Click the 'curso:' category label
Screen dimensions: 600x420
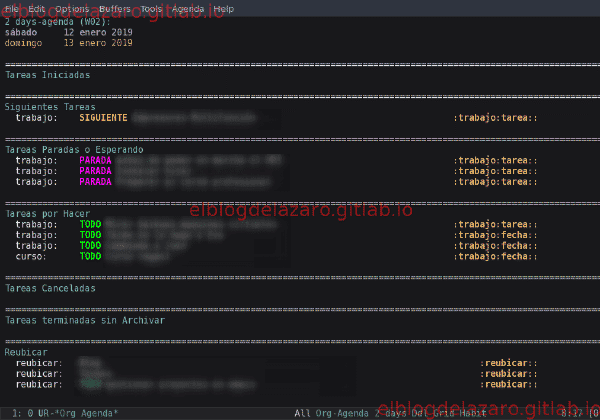pos(31,256)
